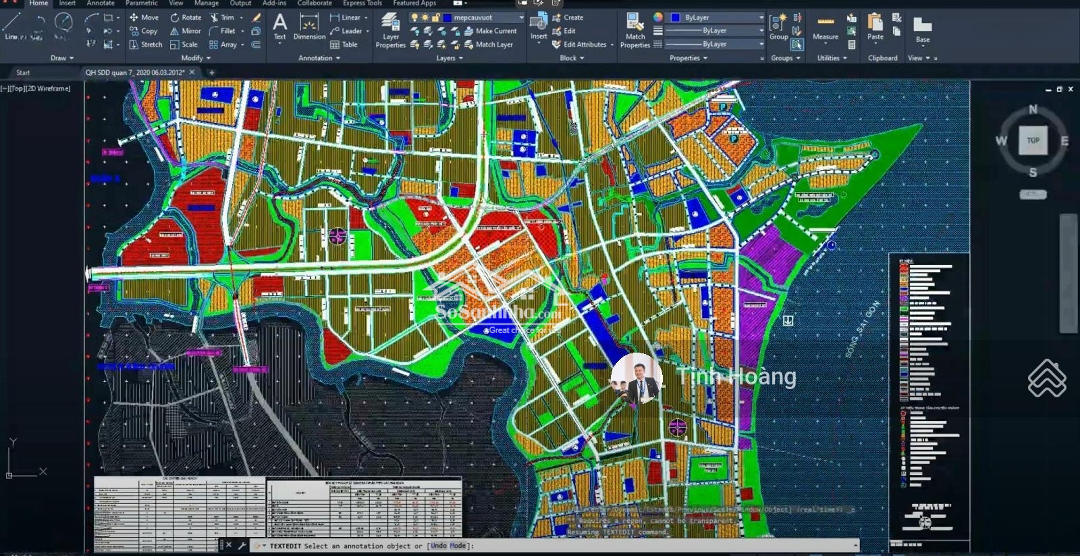
Task: Select the Rotate tool
Action: coord(185,18)
